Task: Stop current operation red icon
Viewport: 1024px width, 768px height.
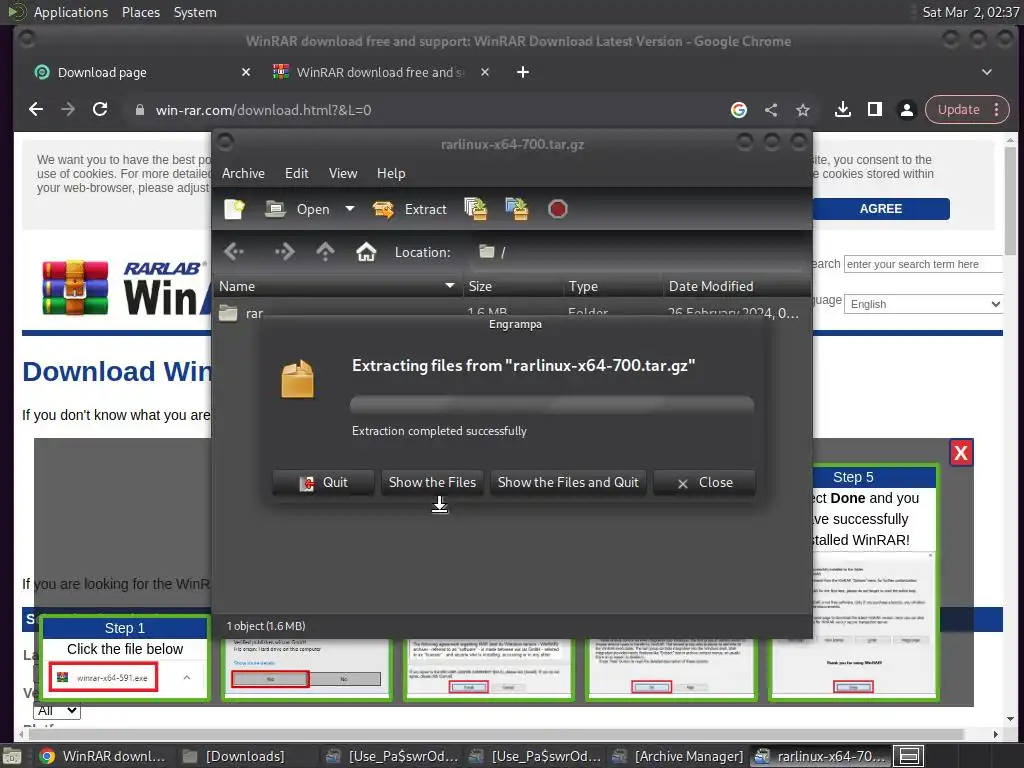Action: [x=558, y=209]
